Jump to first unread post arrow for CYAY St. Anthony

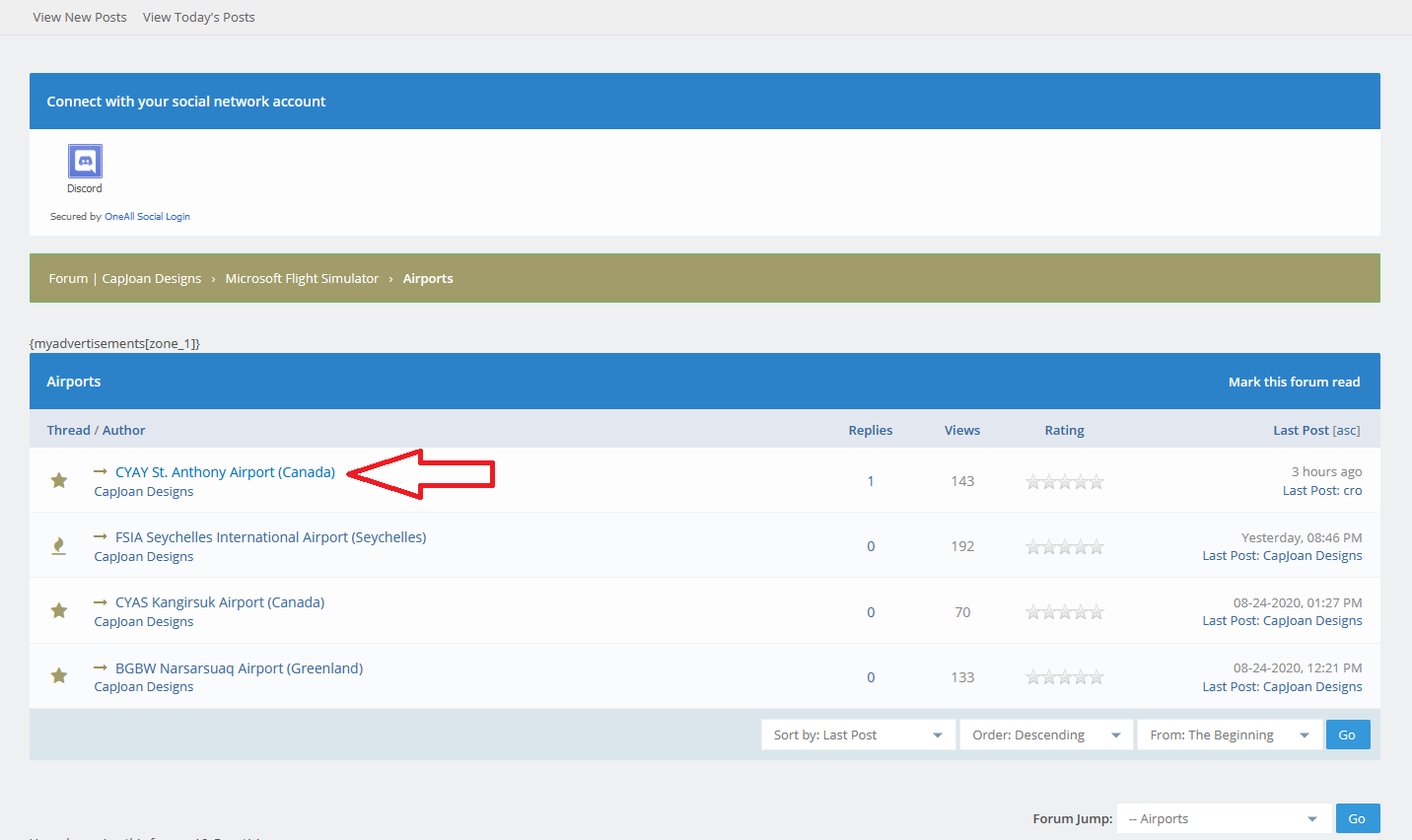click(x=101, y=471)
